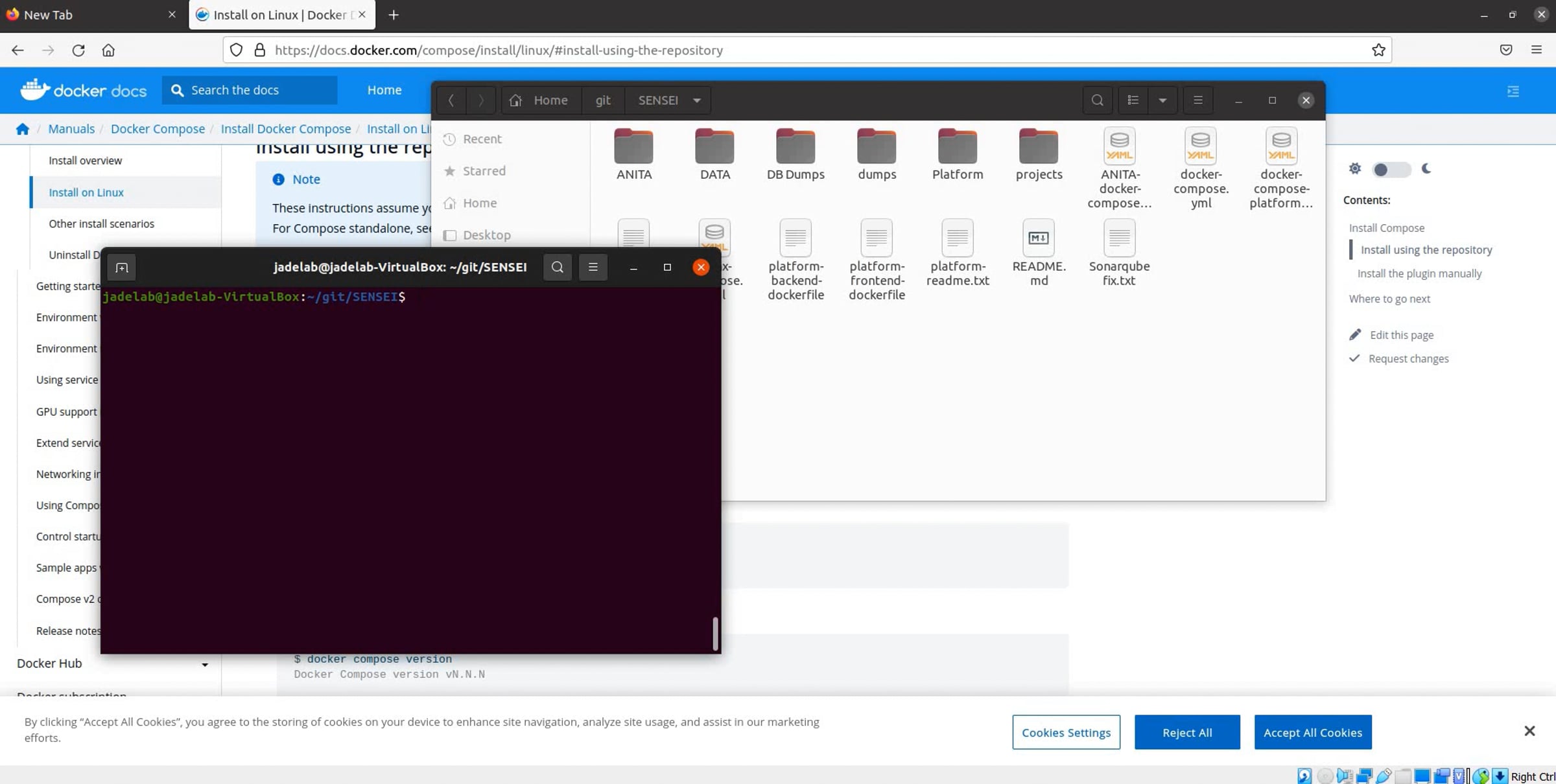Open the view options dropdown arrow
Image resolution: width=1556 pixels, height=784 pixels.
[1162, 100]
